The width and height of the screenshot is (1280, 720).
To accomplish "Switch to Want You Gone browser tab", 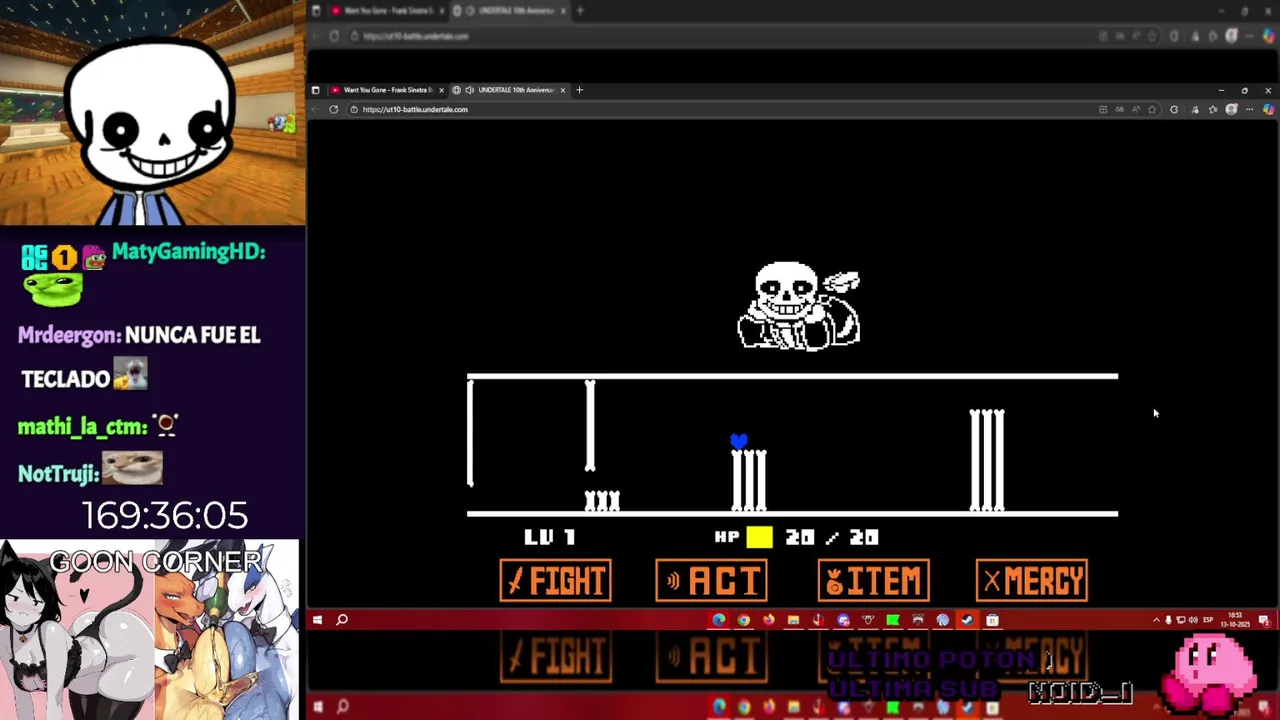I will 386,90.
